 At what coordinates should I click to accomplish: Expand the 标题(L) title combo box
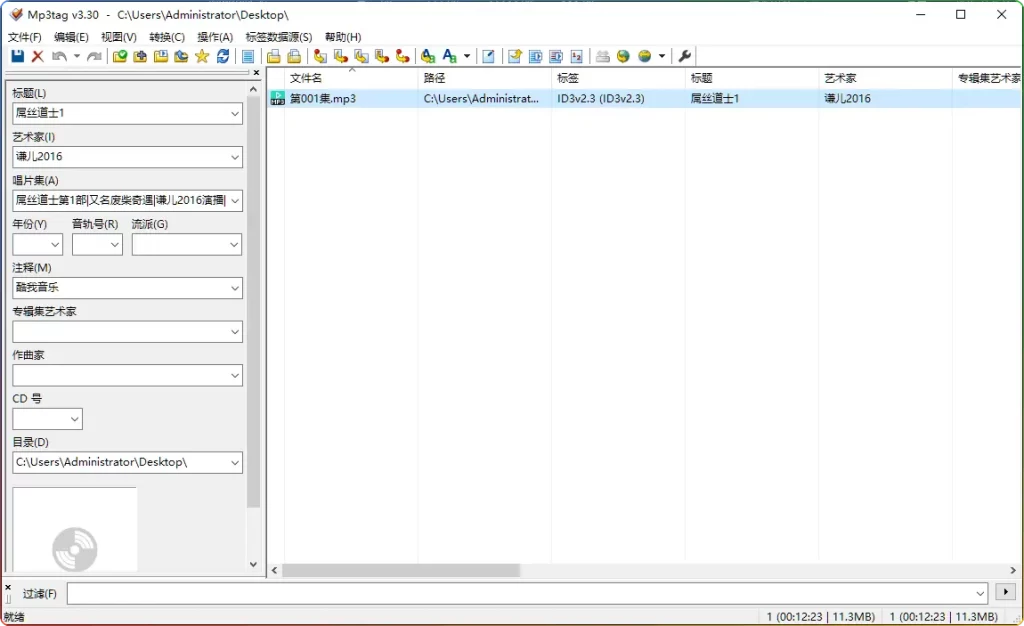click(234, 114)
